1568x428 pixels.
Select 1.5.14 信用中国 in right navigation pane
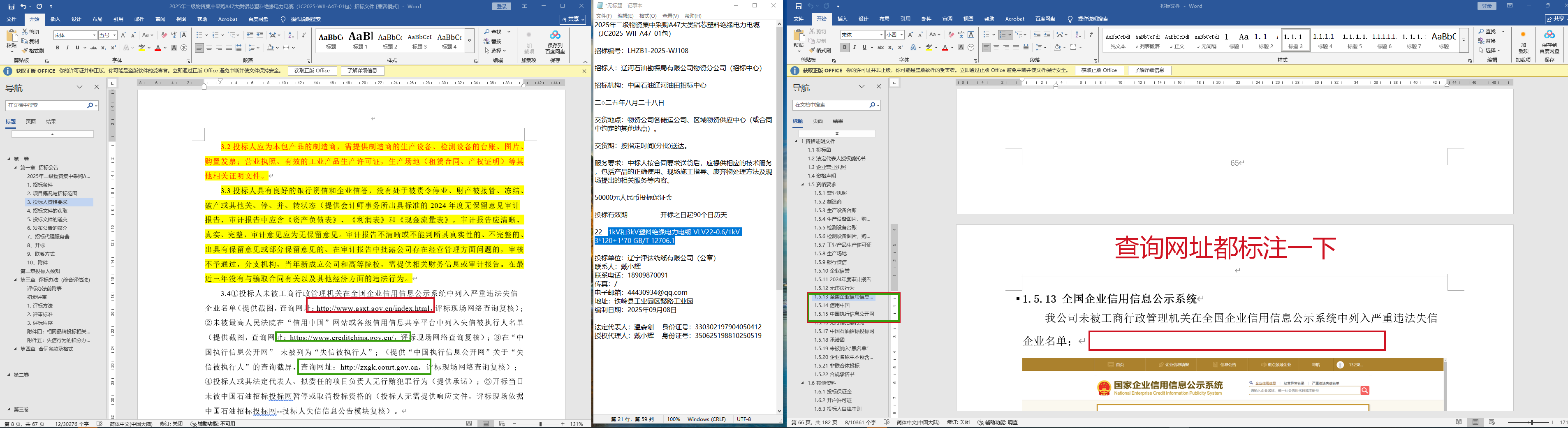832,305
